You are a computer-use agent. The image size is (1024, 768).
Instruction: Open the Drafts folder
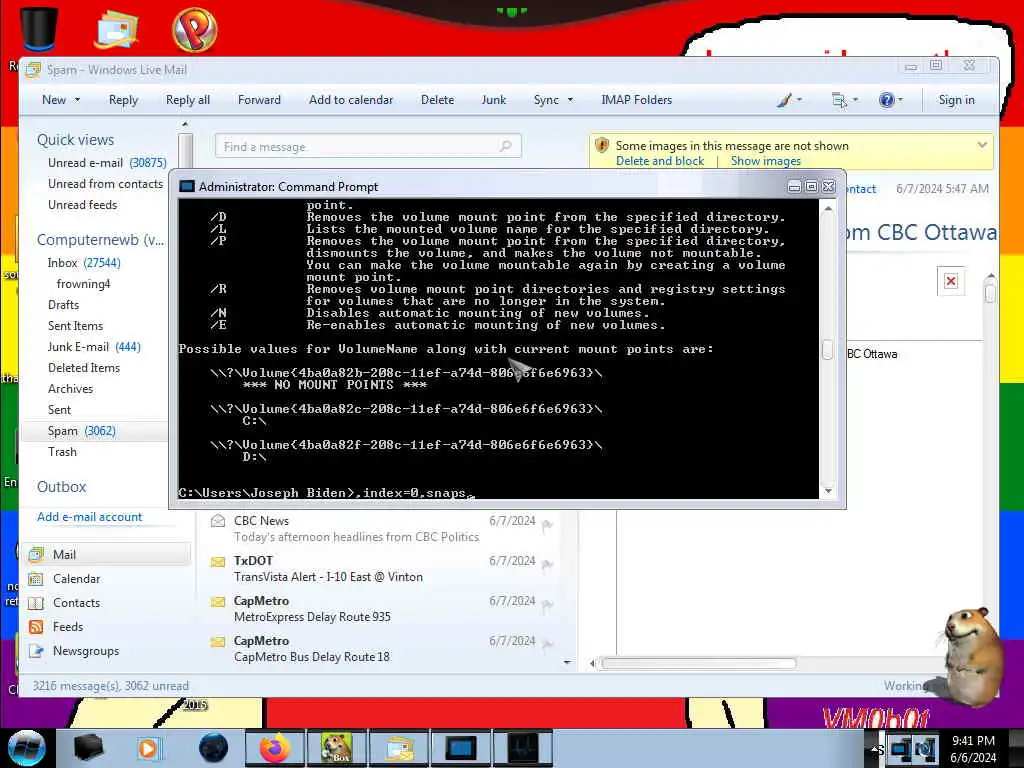click(x=63, y=305)
